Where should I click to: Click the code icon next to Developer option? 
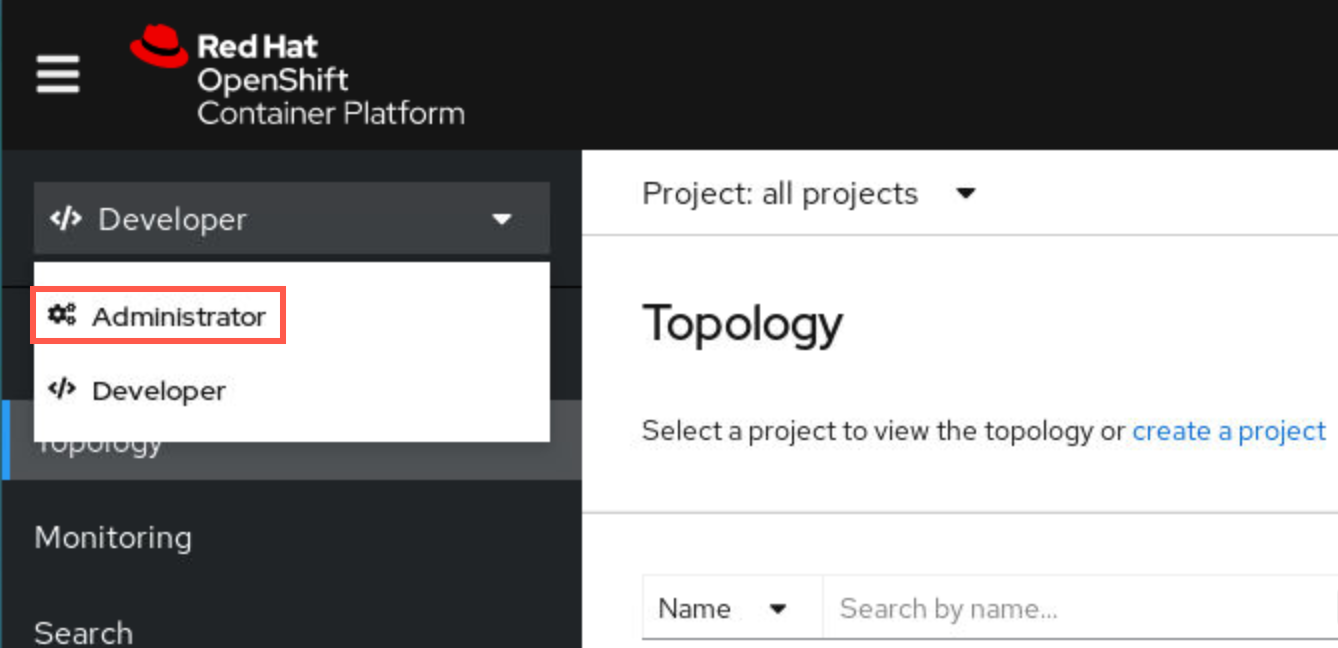62,389
